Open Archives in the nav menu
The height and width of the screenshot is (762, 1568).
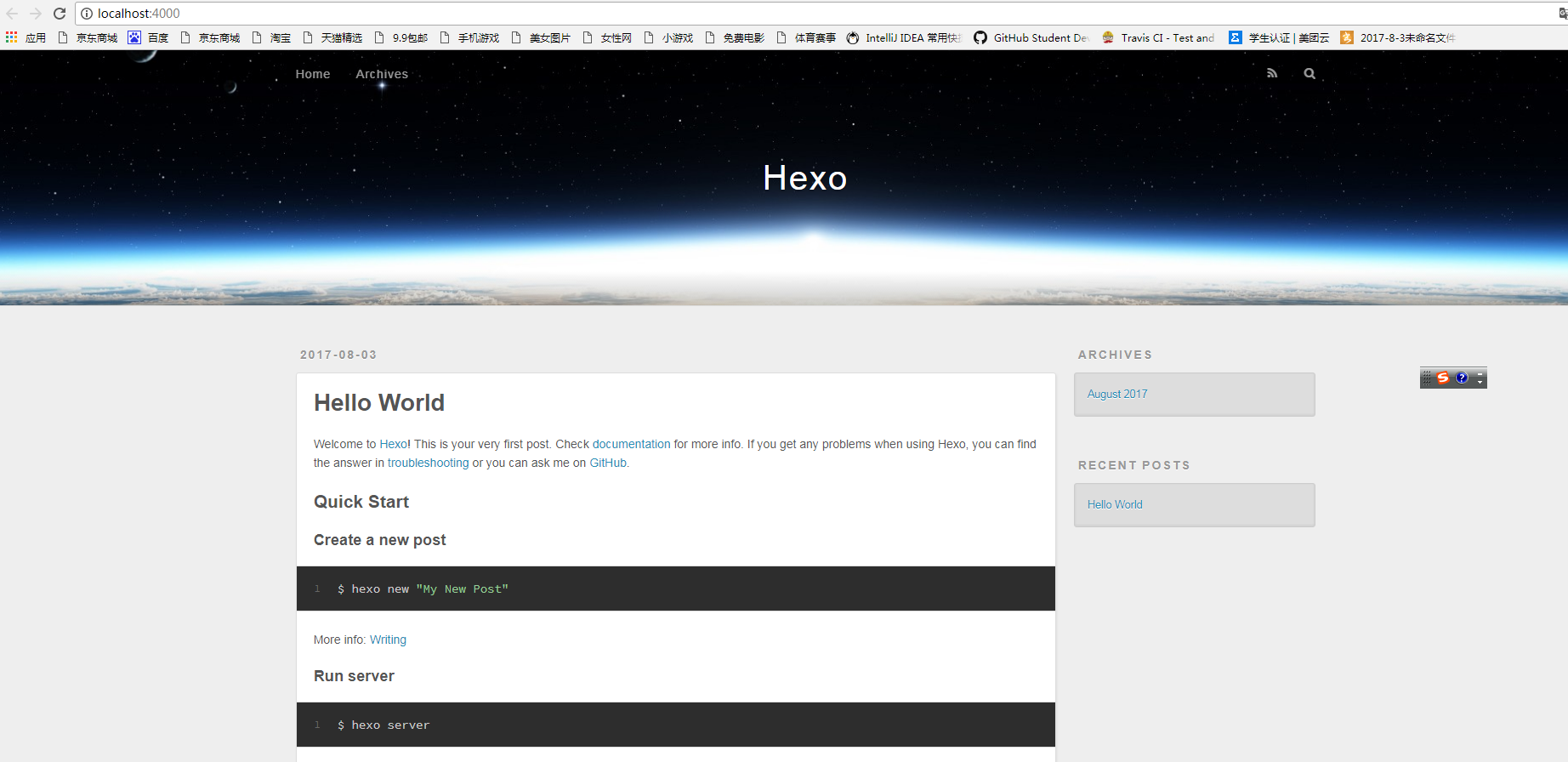pyautogui.click(x=382, y=74)
